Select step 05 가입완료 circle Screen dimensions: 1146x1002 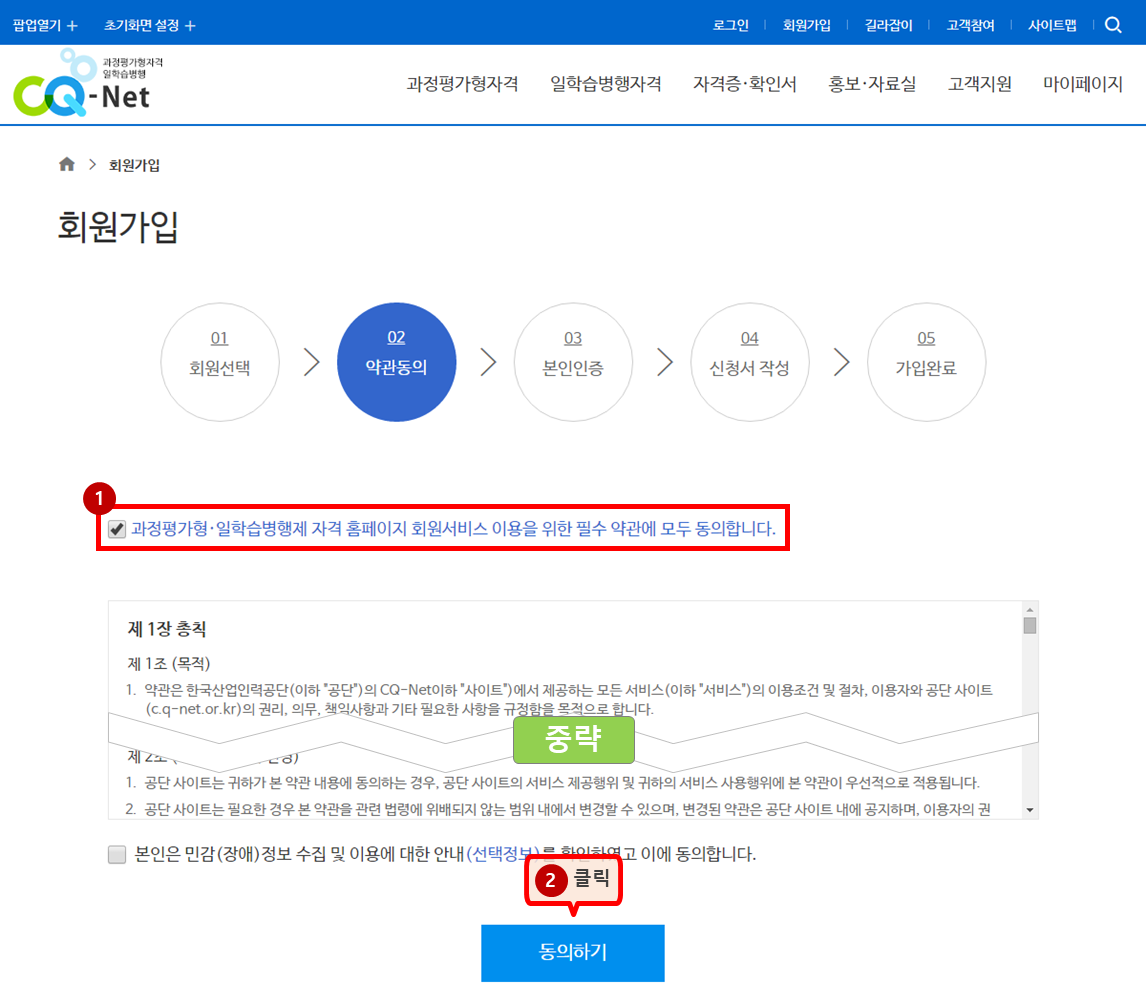pyautogui.click(x=927, y=362)
